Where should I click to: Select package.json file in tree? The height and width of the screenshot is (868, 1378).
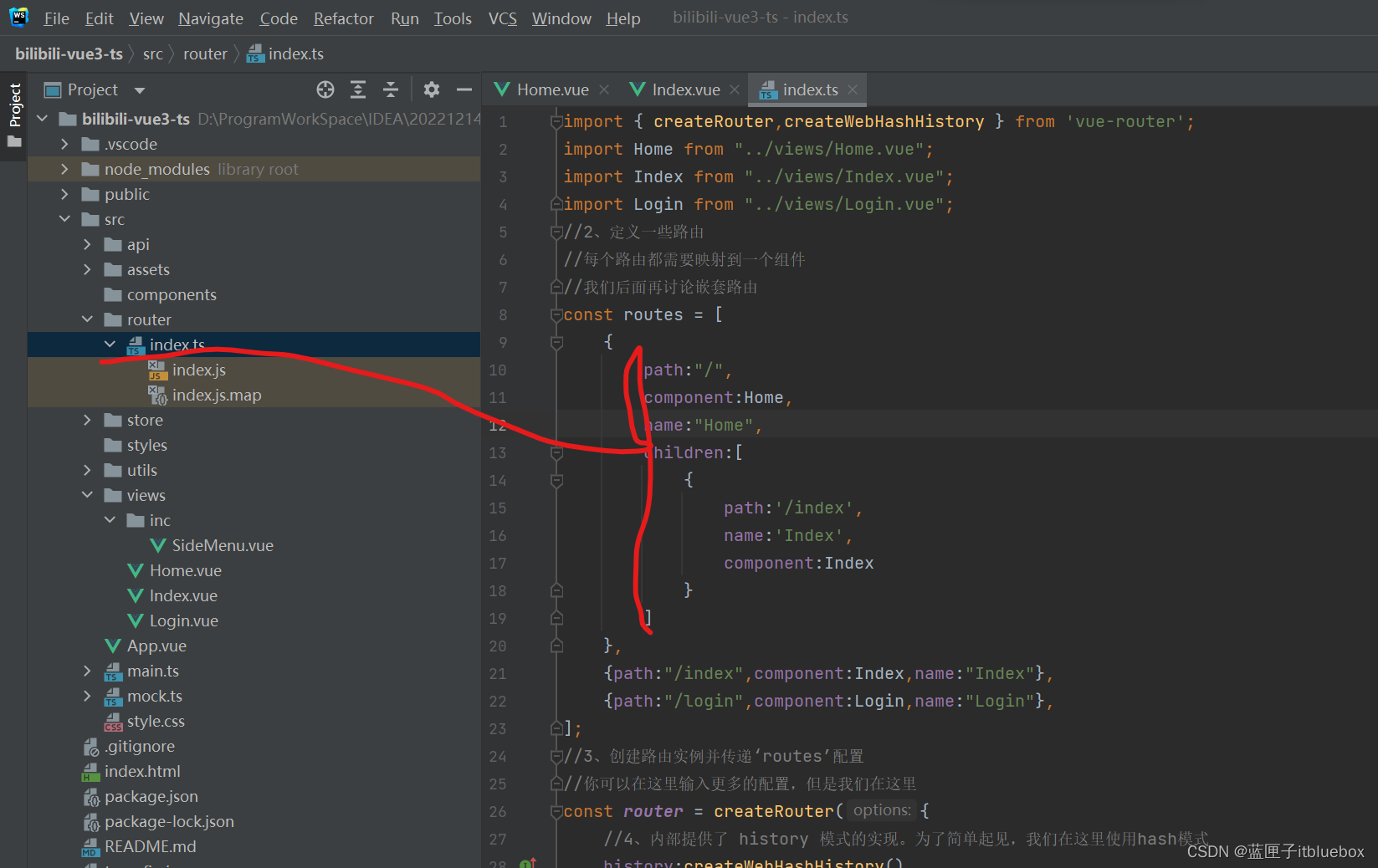(151, 796)
